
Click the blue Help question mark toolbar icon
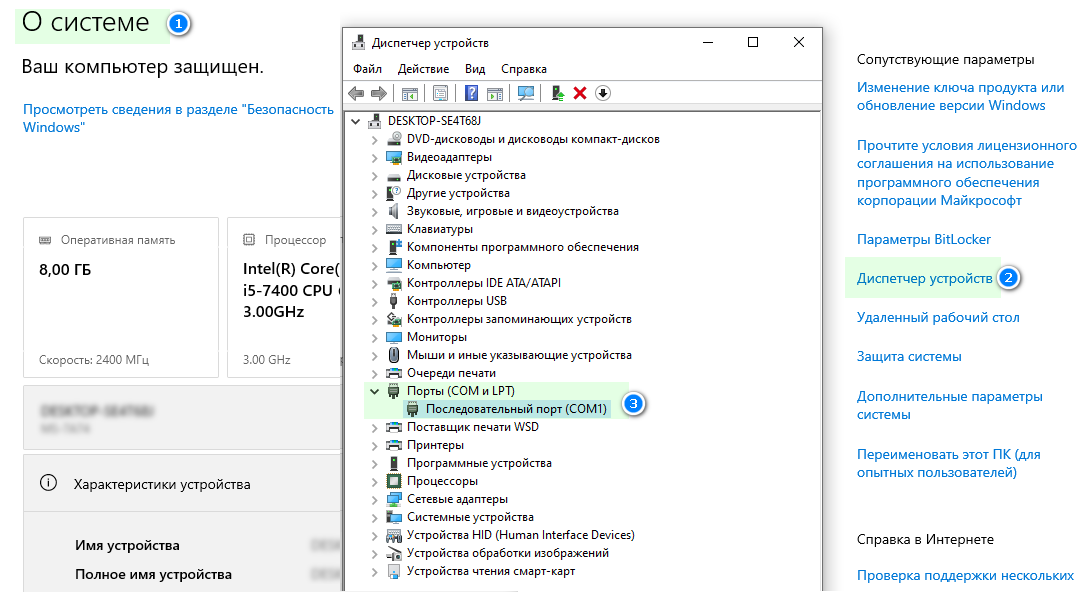(x=471, y=94)
